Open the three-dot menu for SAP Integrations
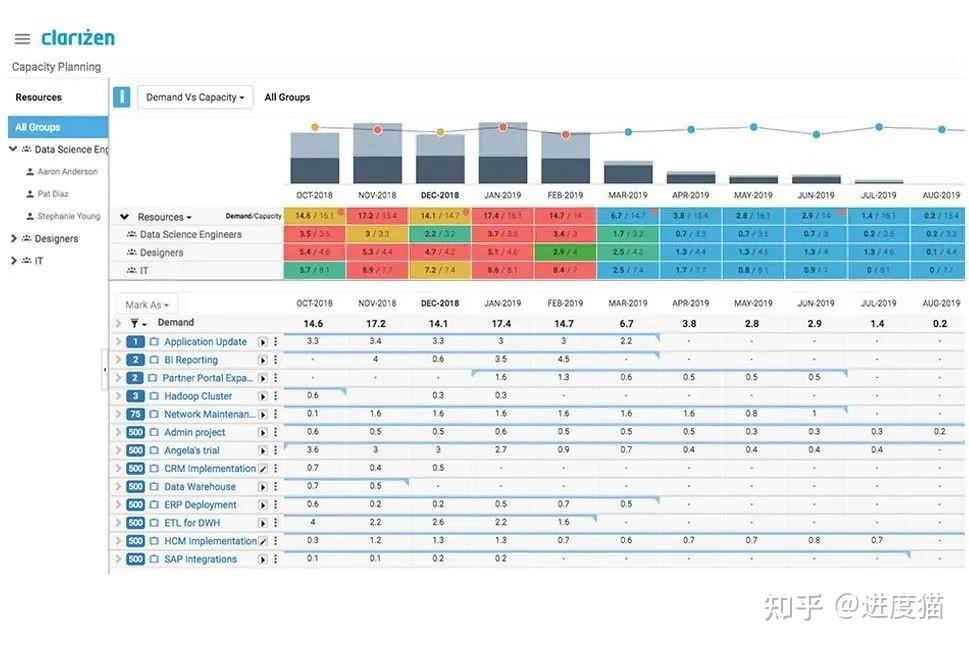 [275, 559]
